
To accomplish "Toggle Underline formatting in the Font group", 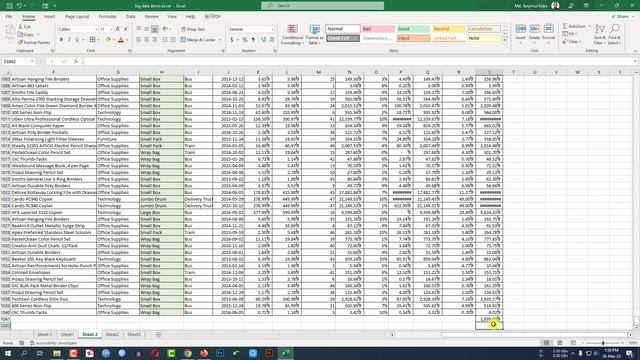I will click(77, 40).
